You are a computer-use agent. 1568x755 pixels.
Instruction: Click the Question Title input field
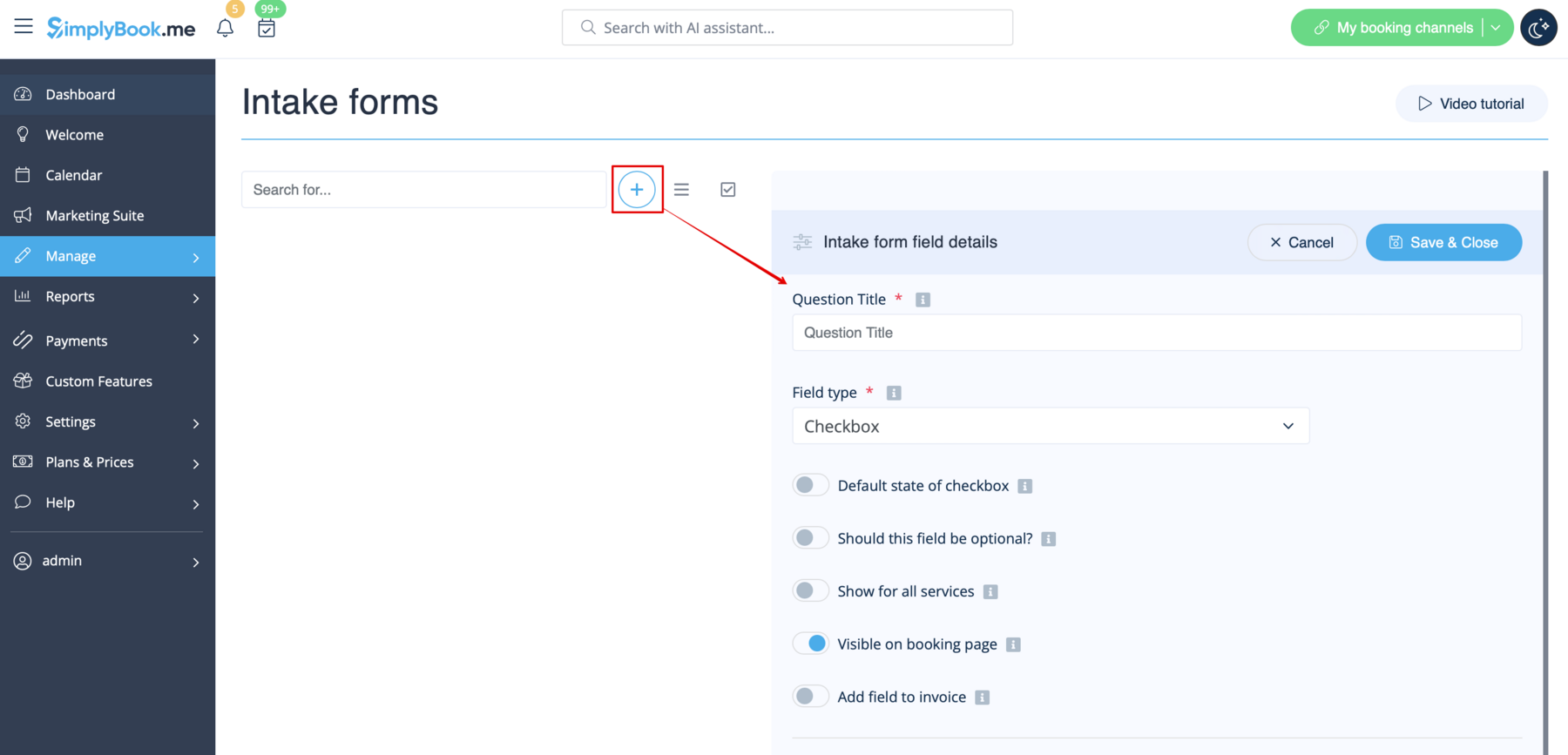[1156, 333]
